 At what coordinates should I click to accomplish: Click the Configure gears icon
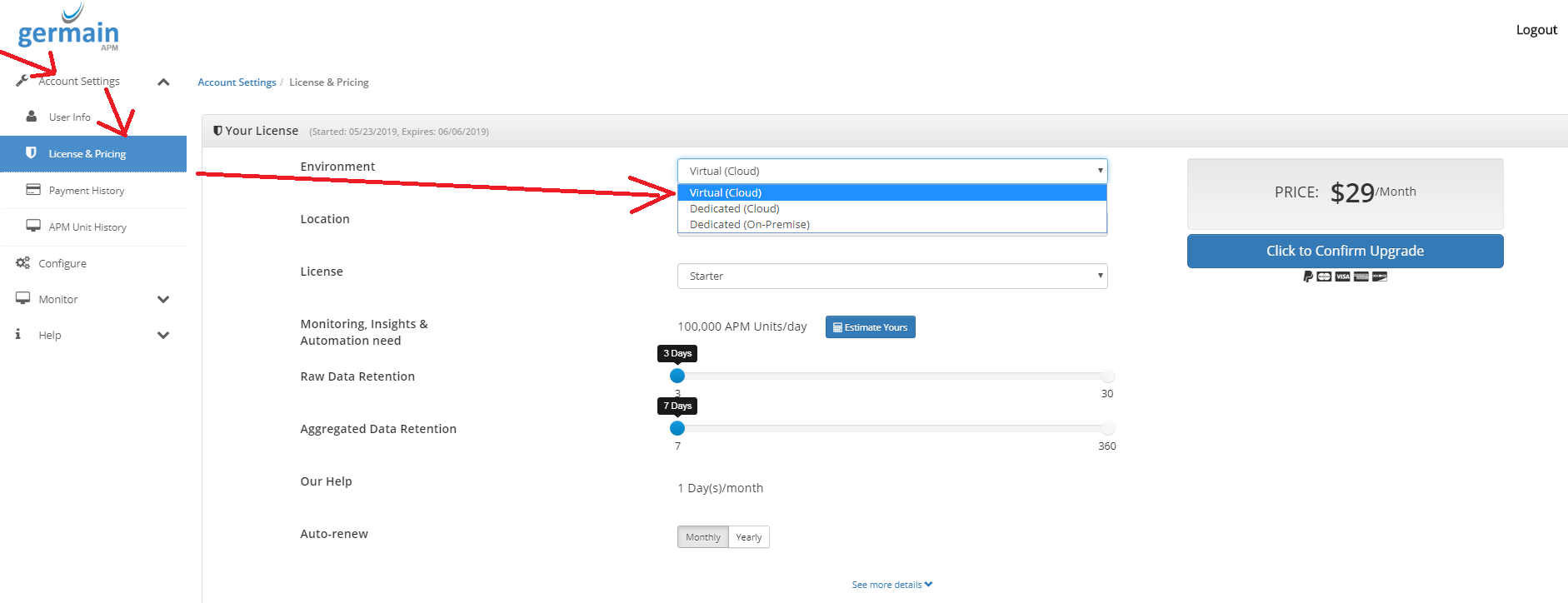(22, 263)
